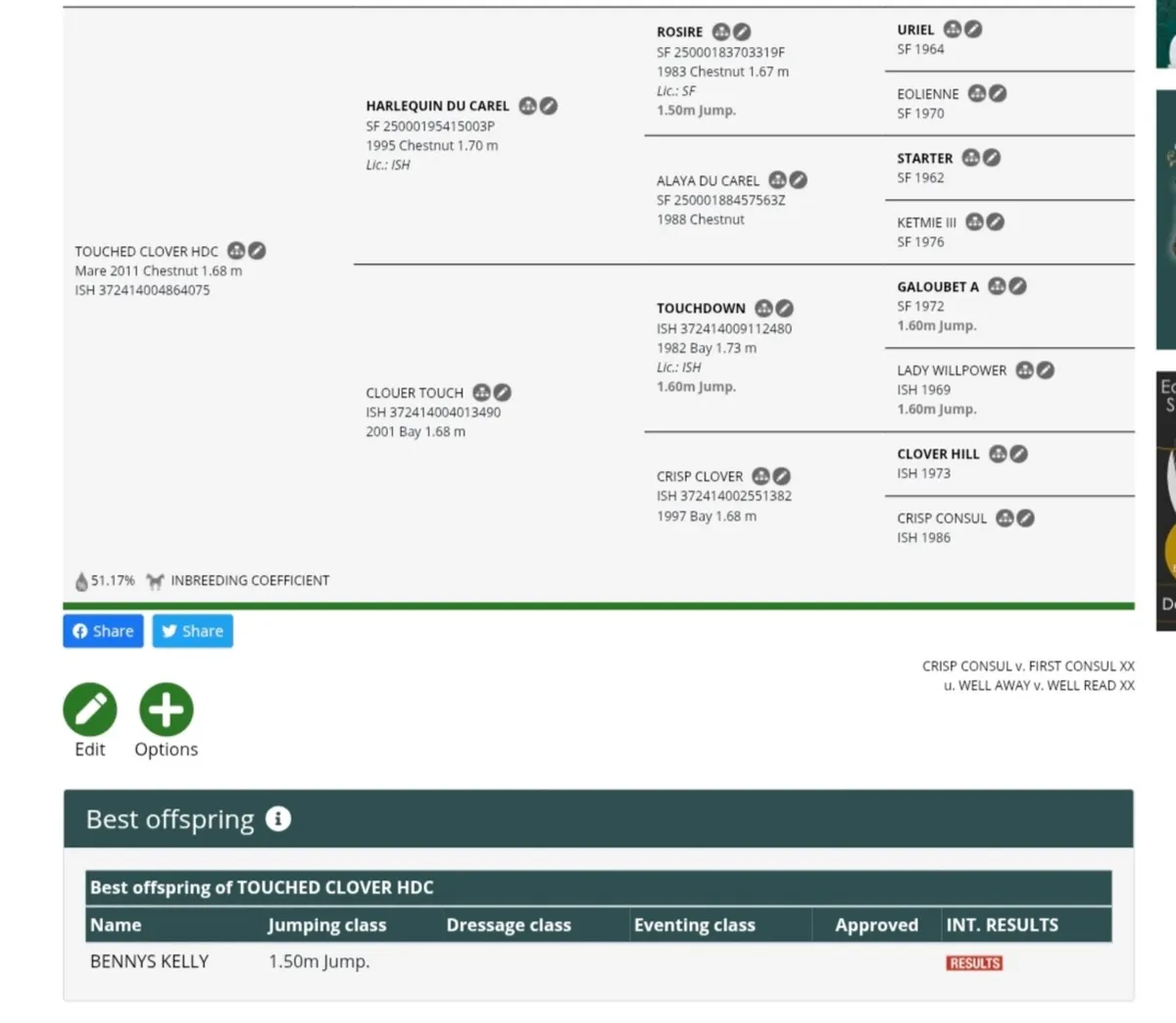
Task: Open the BENNYS KELLY offspring entry
Action: pyautogui.click(x=149, y=962)
